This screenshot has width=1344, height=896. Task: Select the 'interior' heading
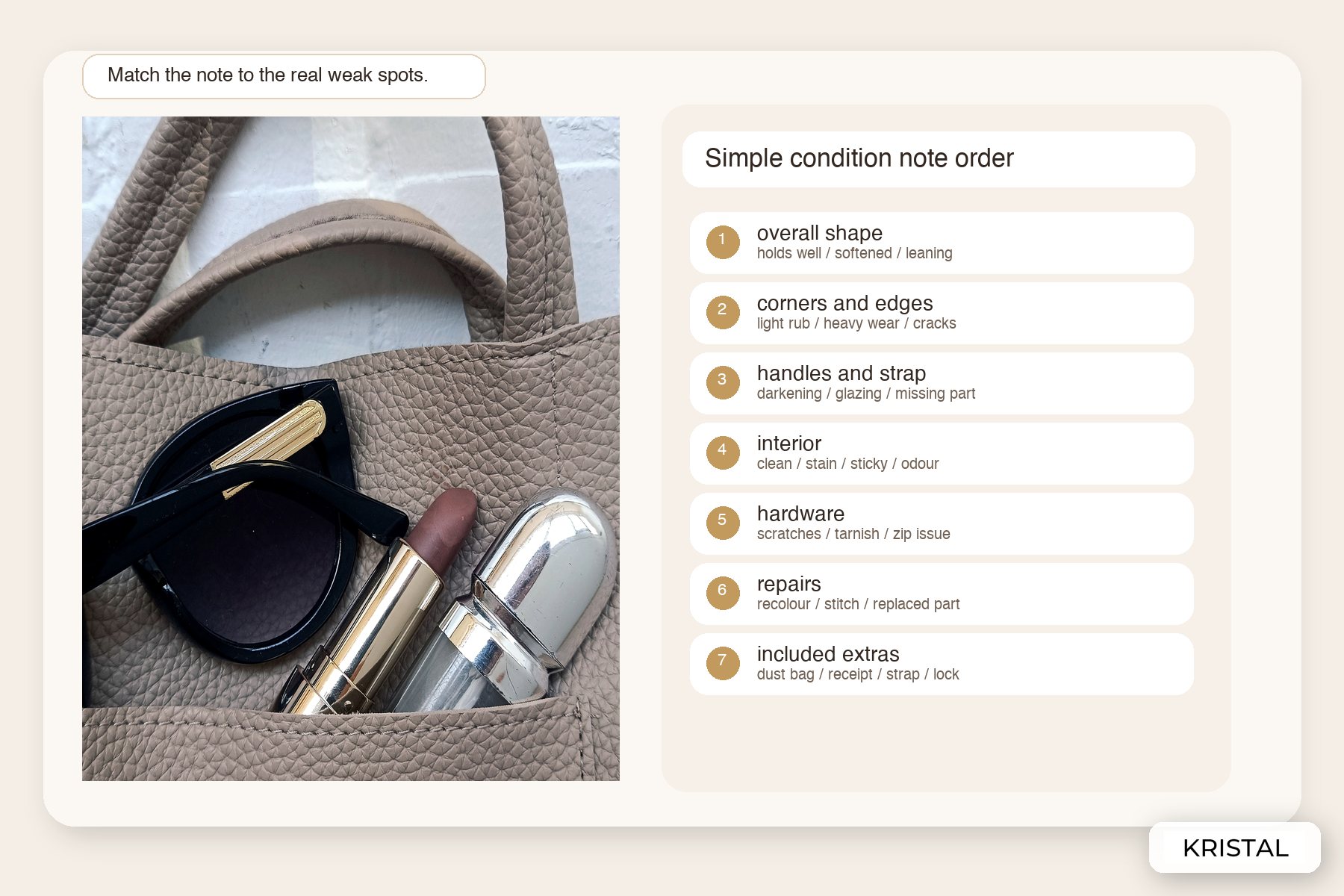[788, 444]
